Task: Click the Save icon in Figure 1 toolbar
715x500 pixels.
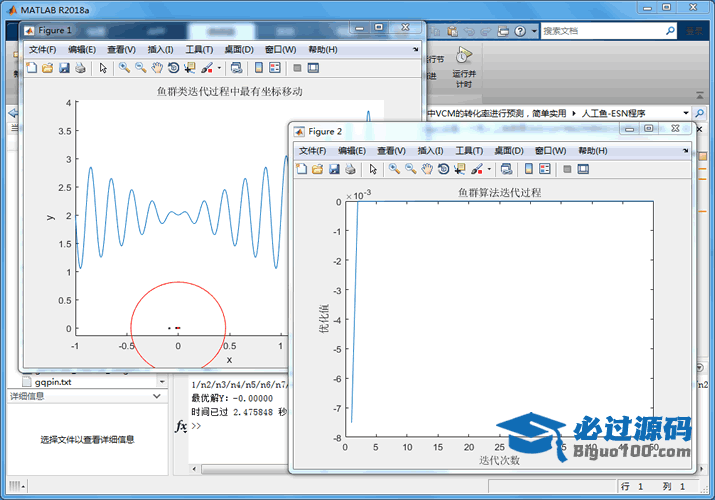Action: click(x=64, y=68)
